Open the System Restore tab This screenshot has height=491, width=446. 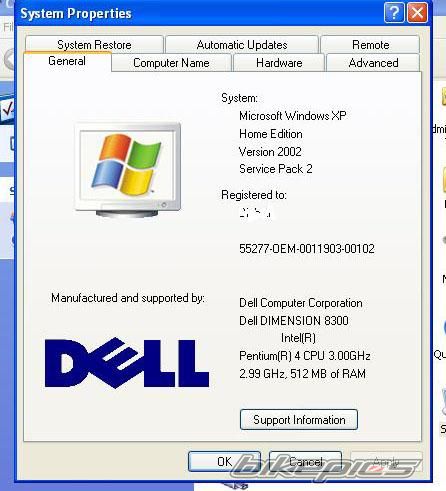(x=94, y=45)
